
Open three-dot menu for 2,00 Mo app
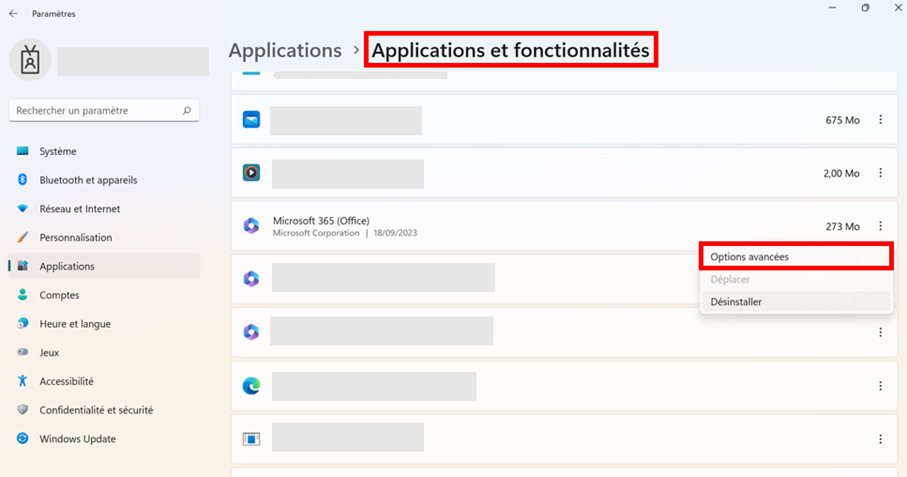[880, 173]
